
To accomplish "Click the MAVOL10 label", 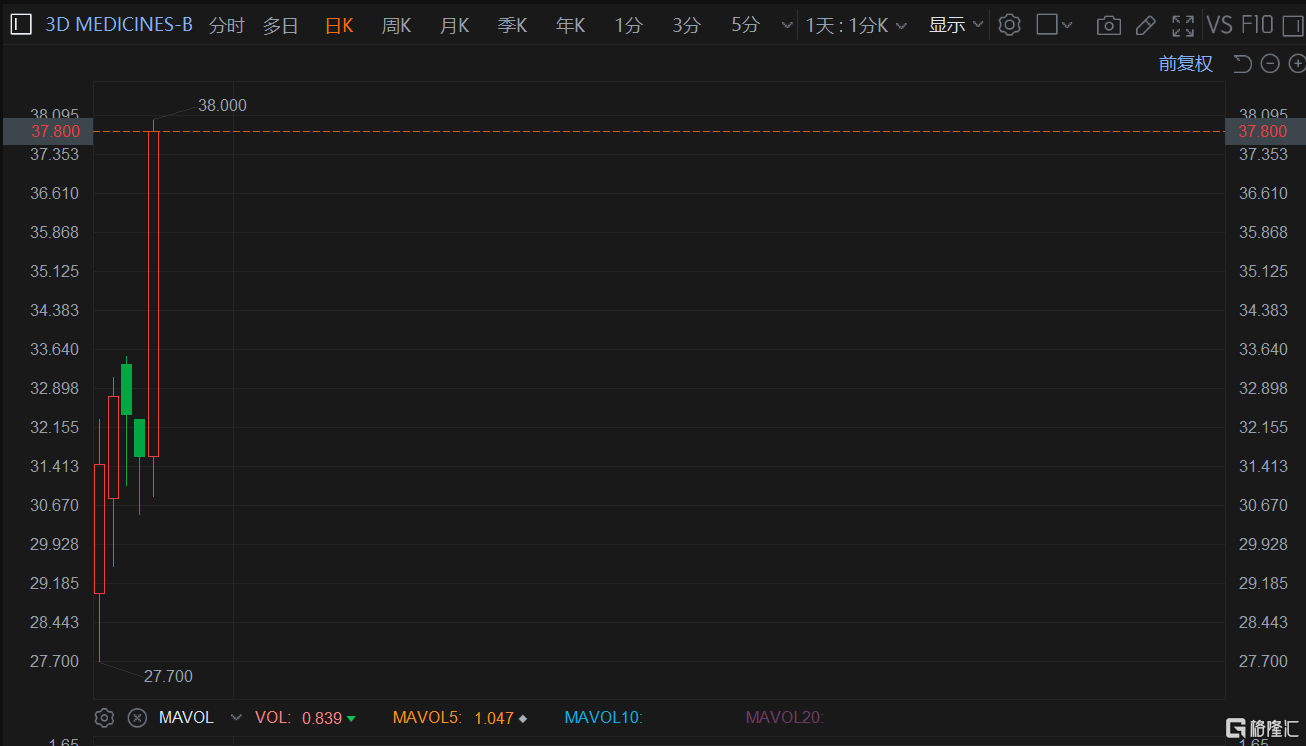I will [603, 717].
